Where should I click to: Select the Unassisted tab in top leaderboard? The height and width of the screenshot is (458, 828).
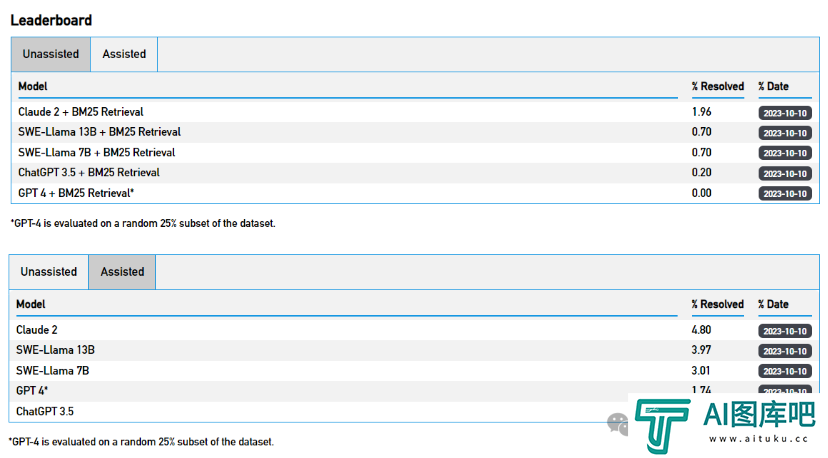coord(51,54)
